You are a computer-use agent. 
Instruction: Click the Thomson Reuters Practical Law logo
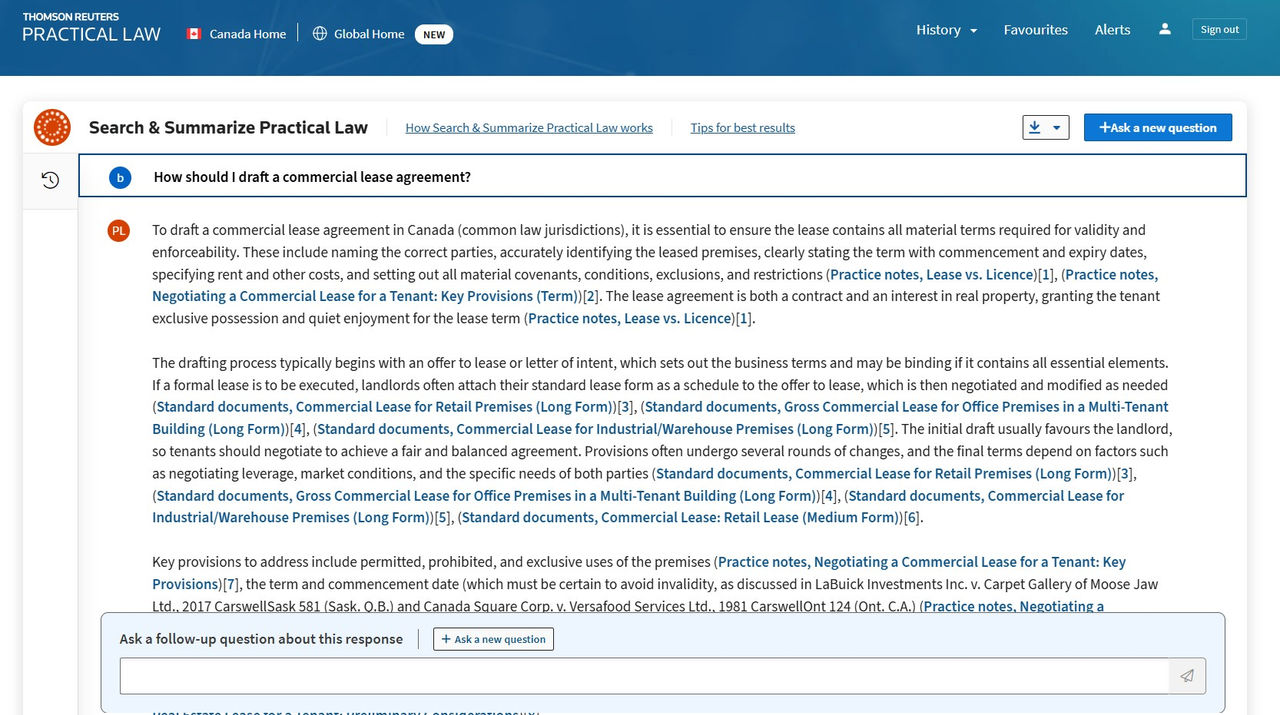click(91, 28)
